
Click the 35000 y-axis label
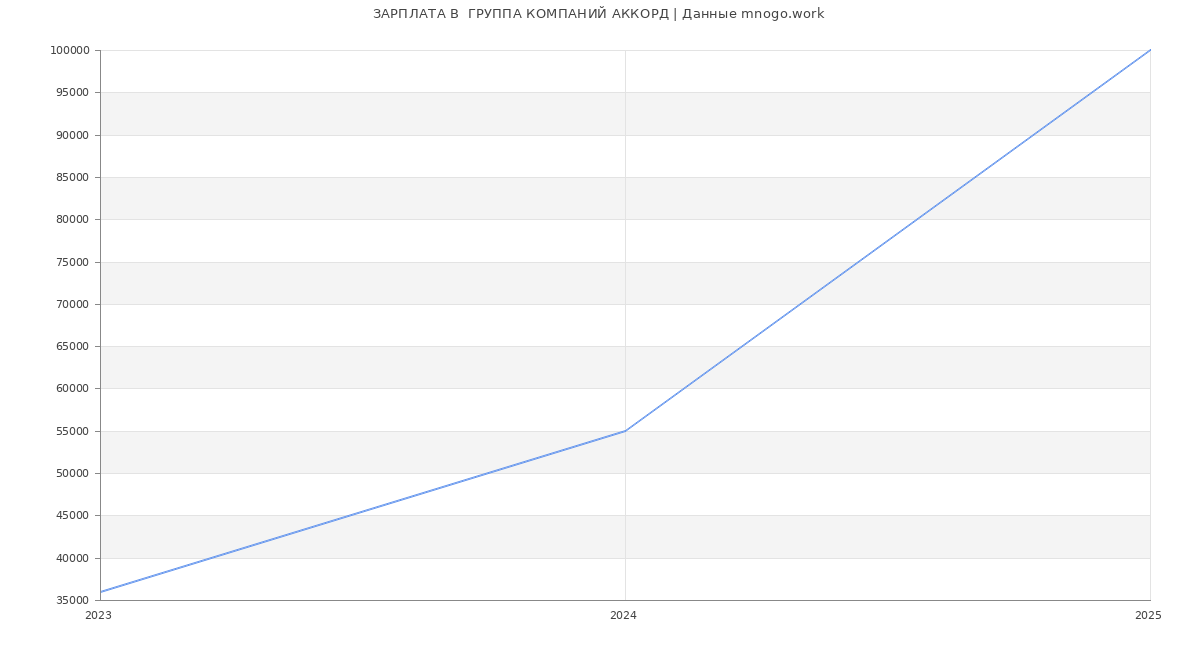[72, 601]
